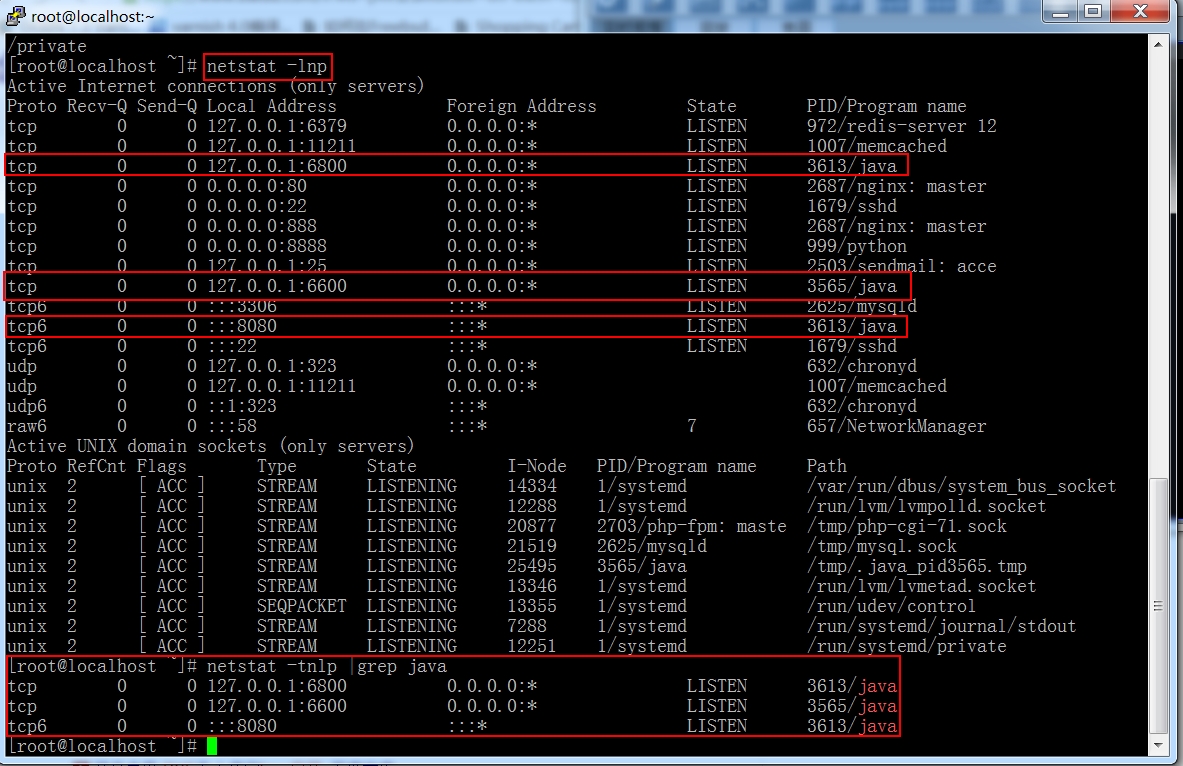Select the nginx master row on 0.0.0.0:80
This screenshot has width=1183, height=766.
496,186
